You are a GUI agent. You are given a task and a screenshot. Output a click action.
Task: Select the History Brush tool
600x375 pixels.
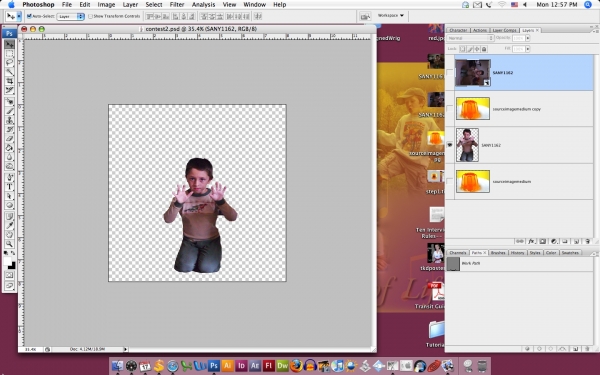[x=9, y=129]
